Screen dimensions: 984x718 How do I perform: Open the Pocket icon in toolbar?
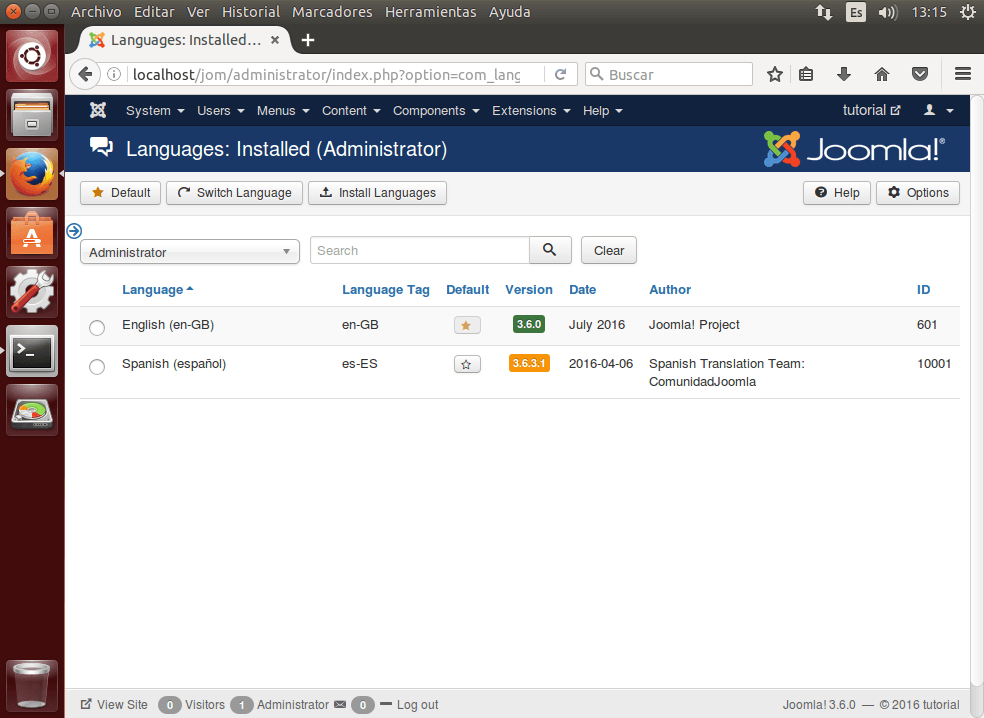coord(920,75)
